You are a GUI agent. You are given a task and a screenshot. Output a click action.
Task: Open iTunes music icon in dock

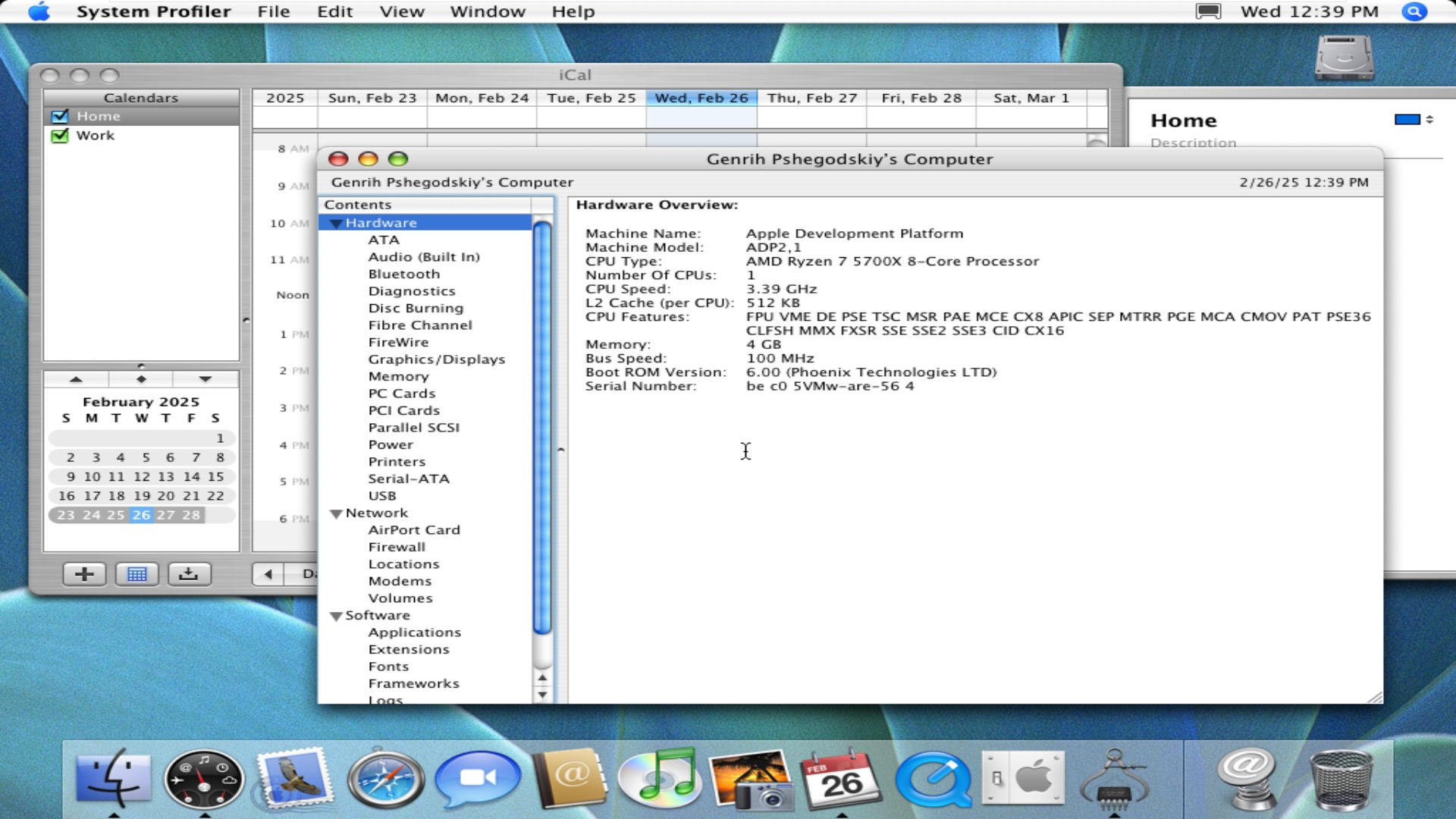tap(658, 780)
